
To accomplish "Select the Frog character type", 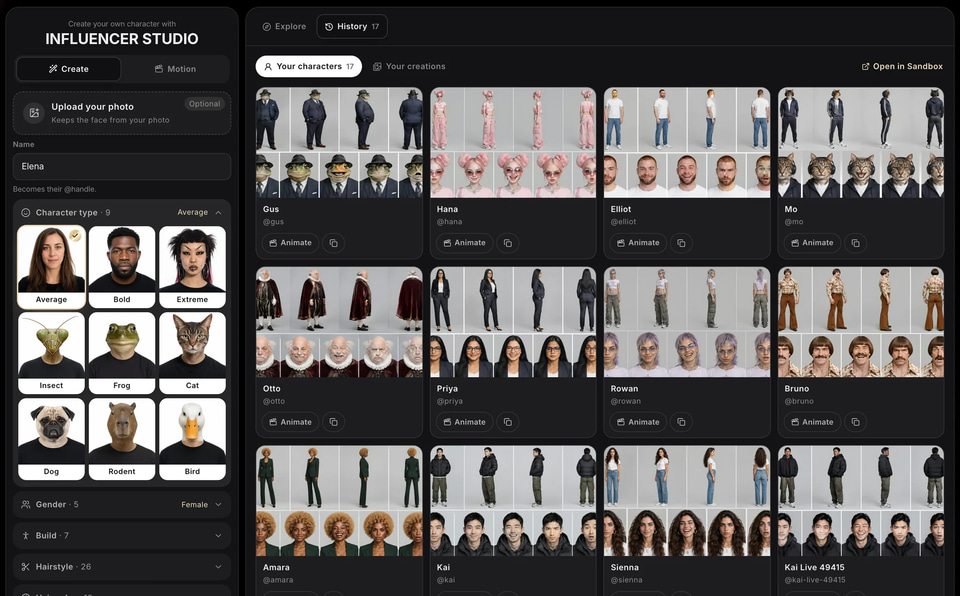I will pyautogui.click(x=122, y=353).
